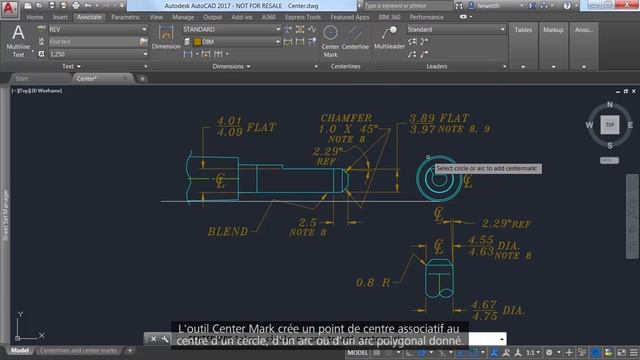This screenshot has width=640, height=360.
Task: Toggle hardware acceleration icon in status bar
Action: tap(596, 353)
